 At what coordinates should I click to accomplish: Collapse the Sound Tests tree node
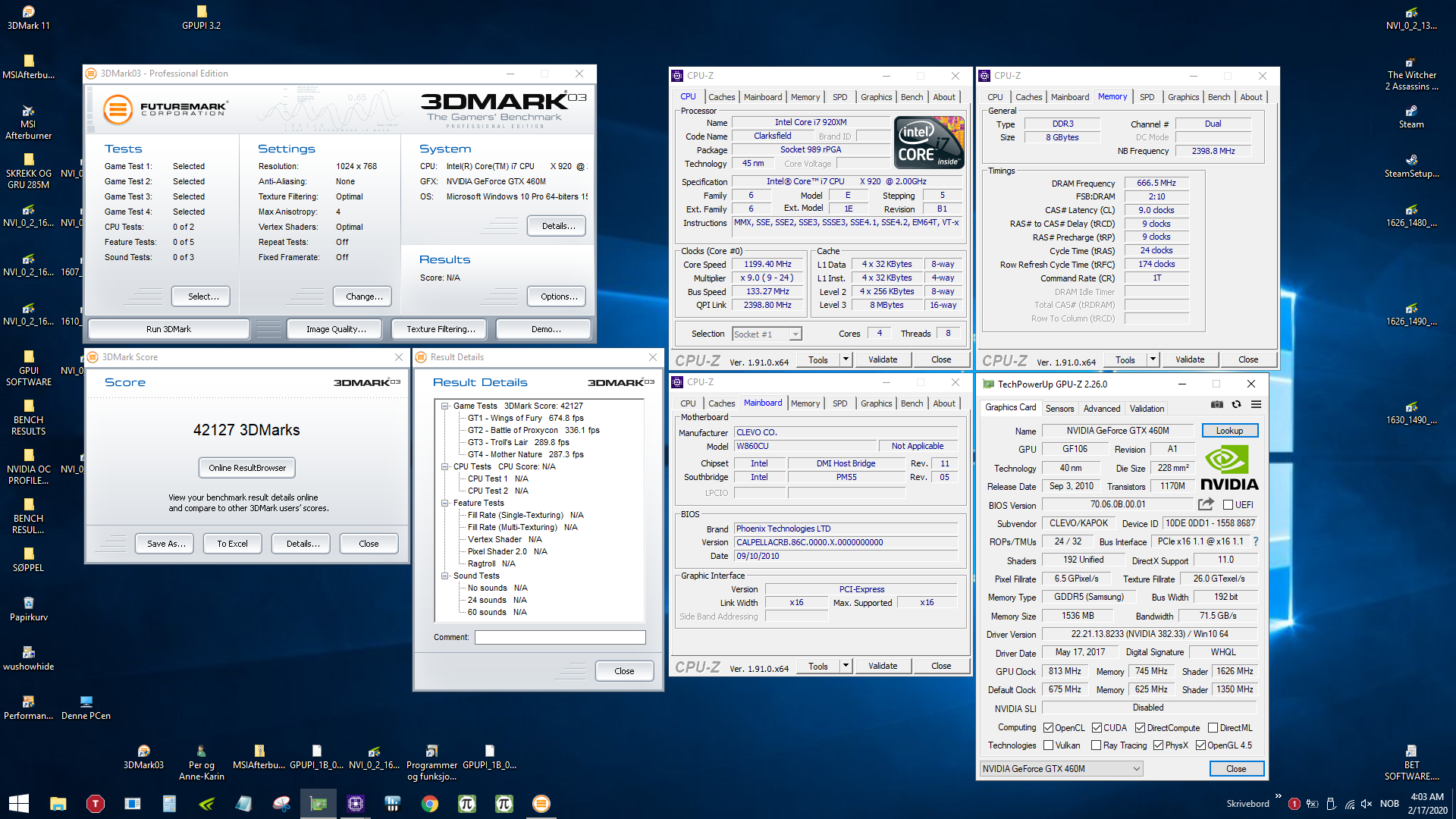pos(445,576)
